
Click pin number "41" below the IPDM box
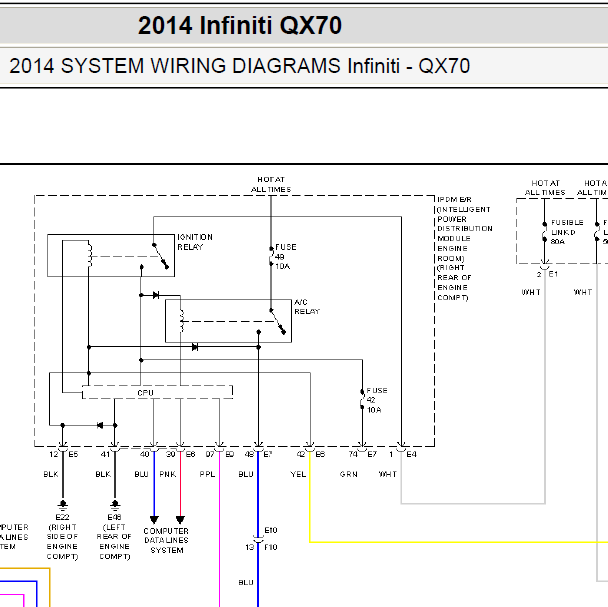(x=105, y=454)
